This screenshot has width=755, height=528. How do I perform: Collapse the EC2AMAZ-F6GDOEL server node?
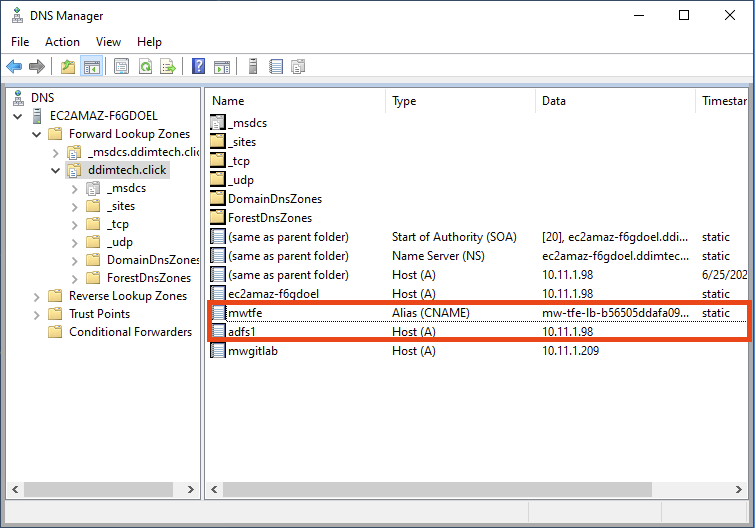(18, 116)
